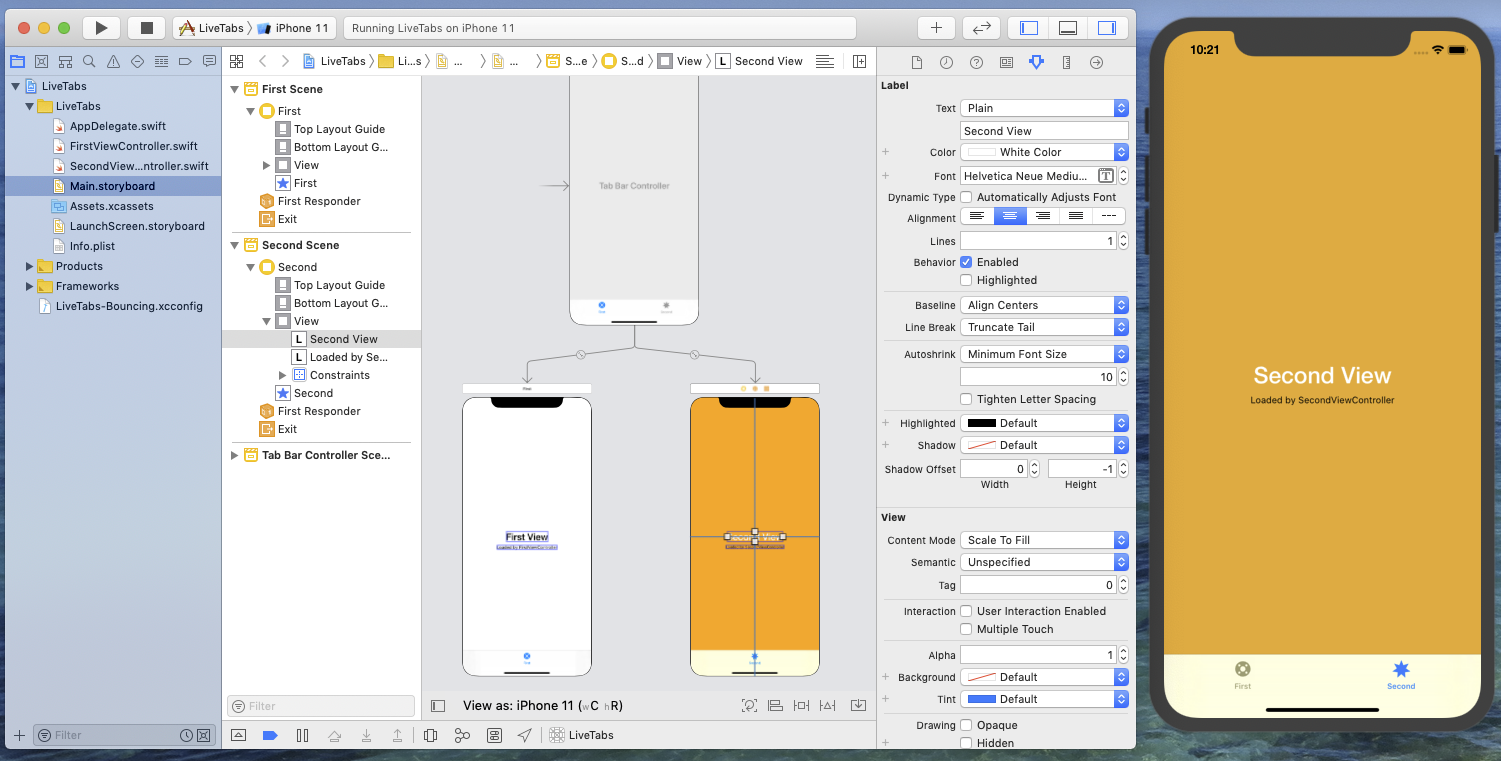Show the File inspector
This screenshot has width=1501, height=761.
point(916,62)
